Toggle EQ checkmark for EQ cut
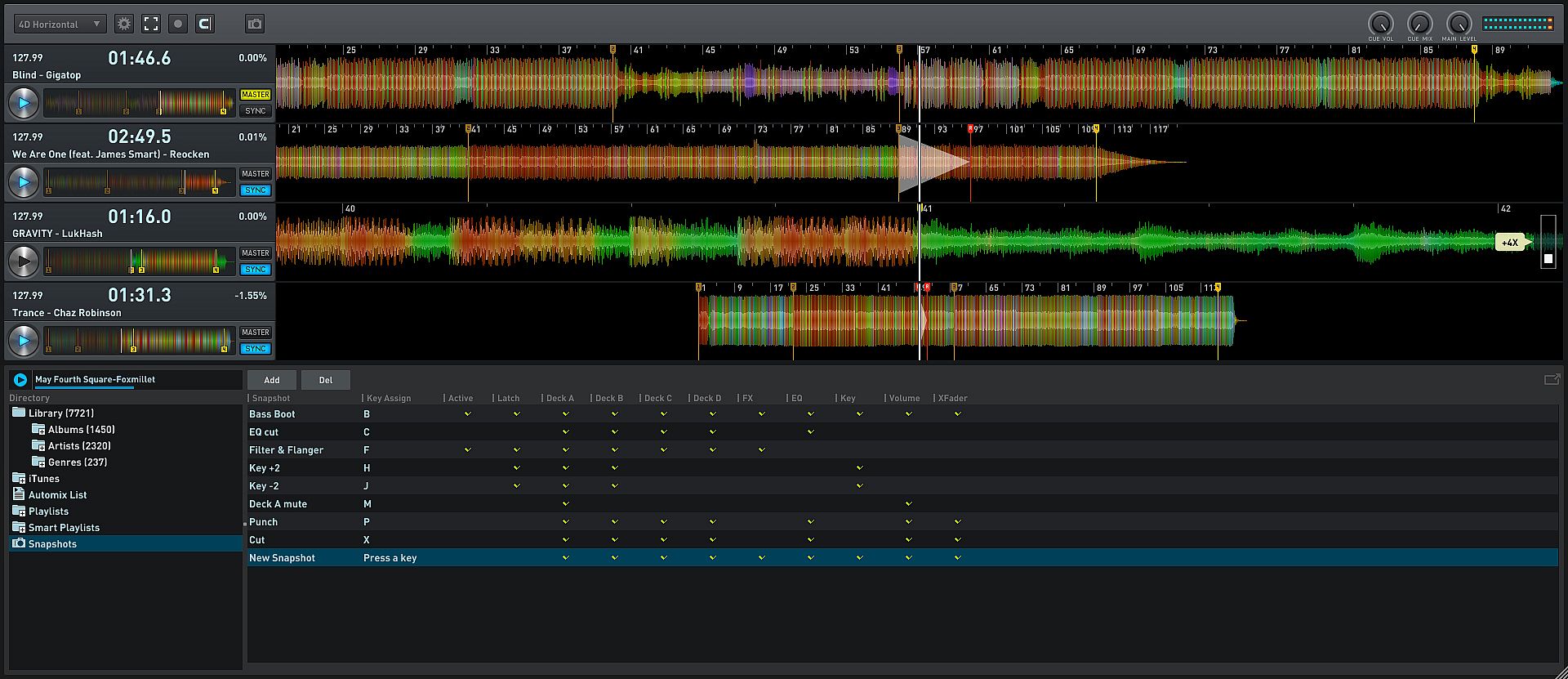Image resolution: width=1568 pixels, height=679 pixels. coord(811,432)
